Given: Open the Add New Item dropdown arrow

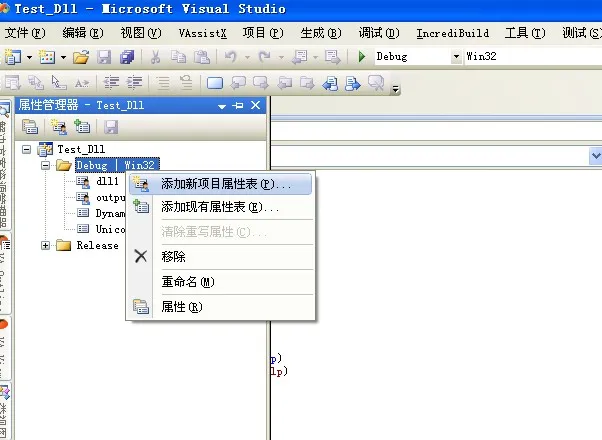Looking at the screenshot, I should (63, 58).
